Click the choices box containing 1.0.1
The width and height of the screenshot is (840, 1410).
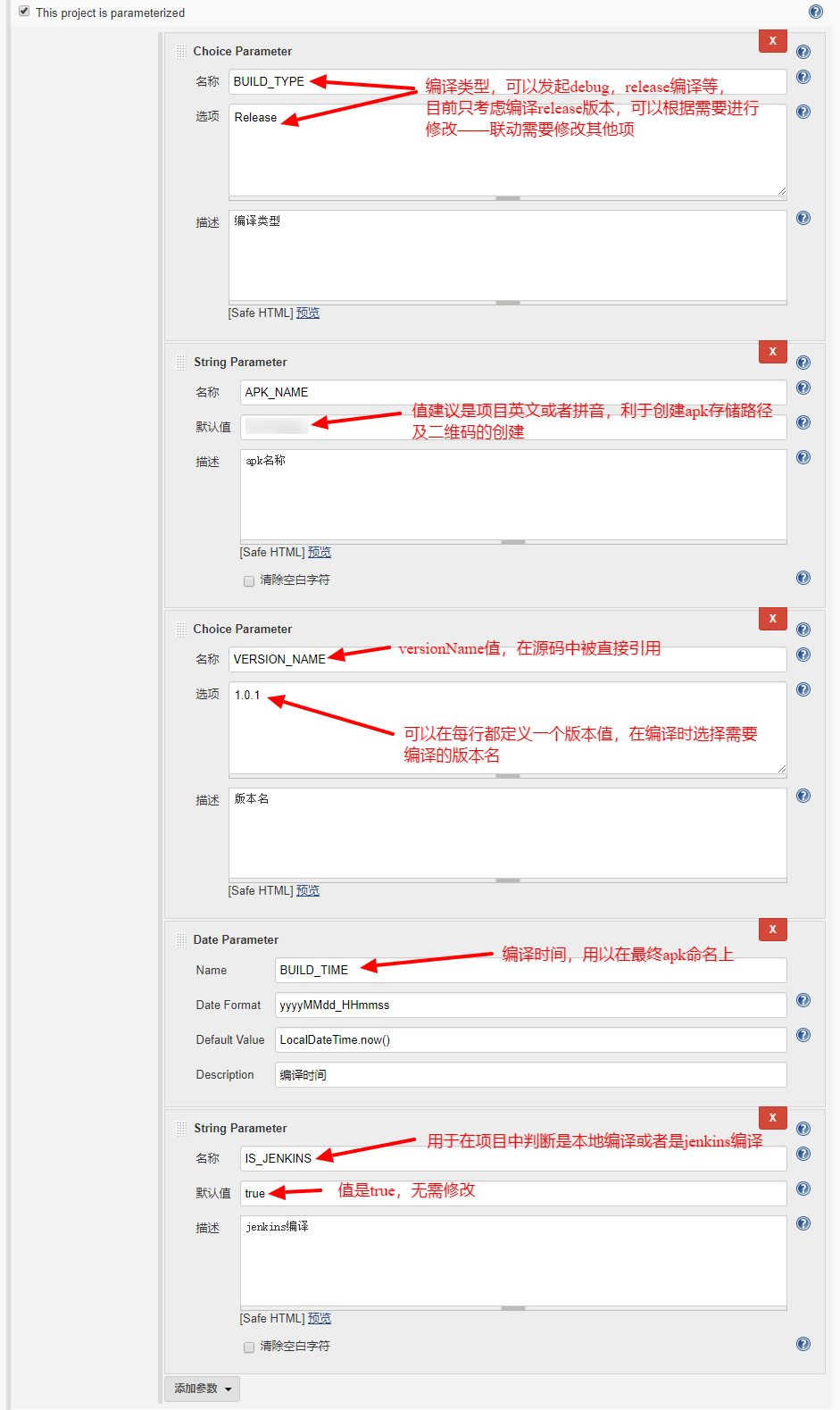pyautogui.click(x=508, y=728)
